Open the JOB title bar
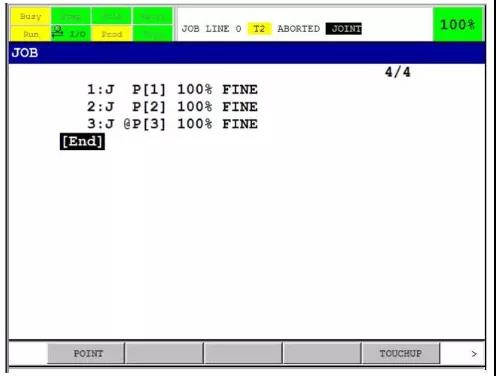Image resolution: width=496 pixels, height=376 pixels. 247,53
